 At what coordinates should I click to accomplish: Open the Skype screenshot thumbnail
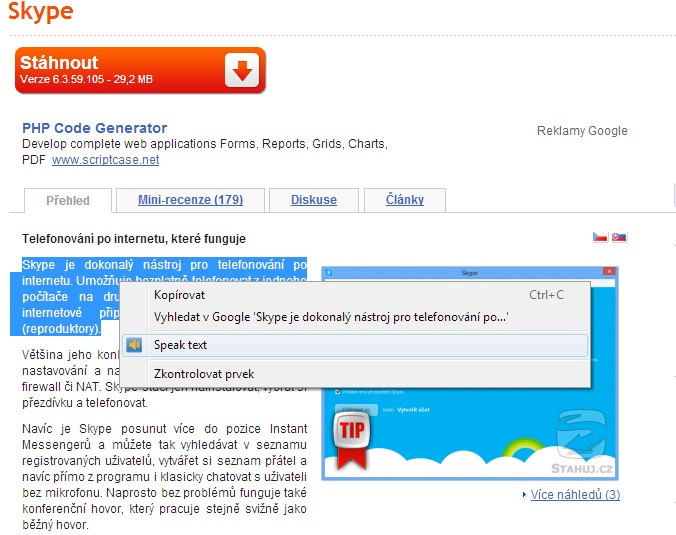[470, 373]
